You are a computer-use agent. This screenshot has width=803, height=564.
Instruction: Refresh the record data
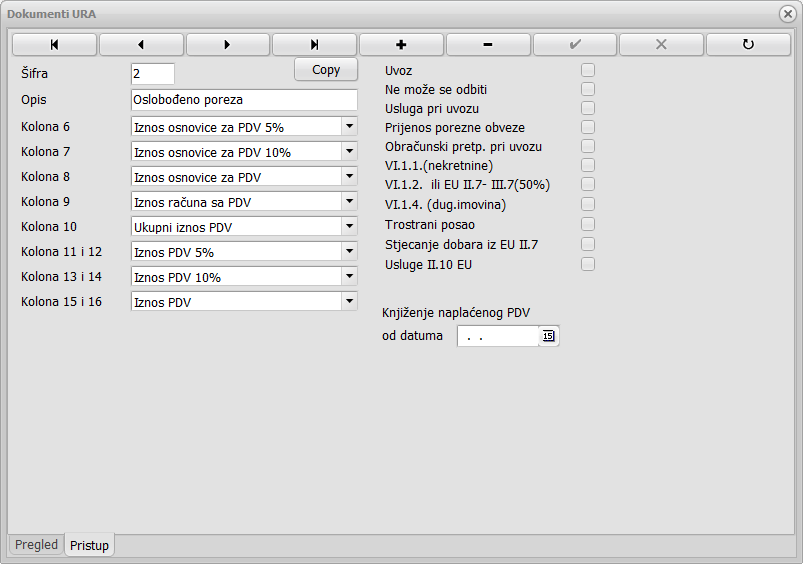[x=748, y=45]
